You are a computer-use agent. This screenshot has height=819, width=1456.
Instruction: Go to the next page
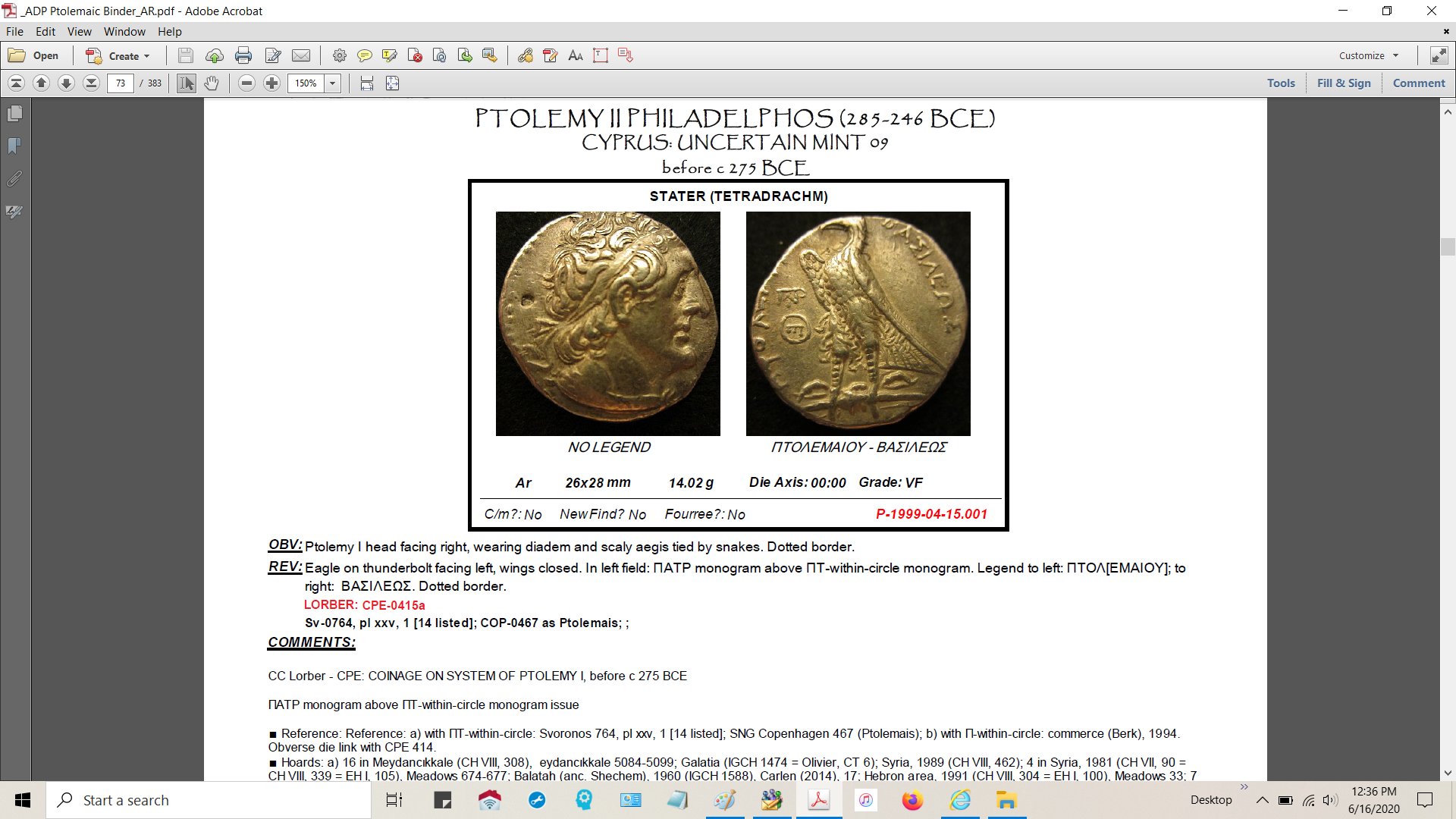(x=66, y=83)
